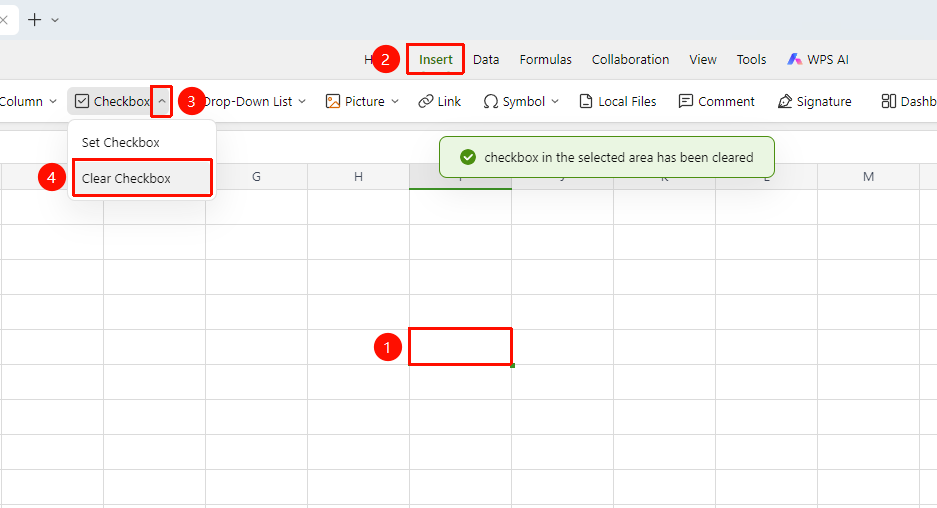The width and height of the screenshot is (937, 508).
Task: Switch to the Data tab
Action: (486, 60)
